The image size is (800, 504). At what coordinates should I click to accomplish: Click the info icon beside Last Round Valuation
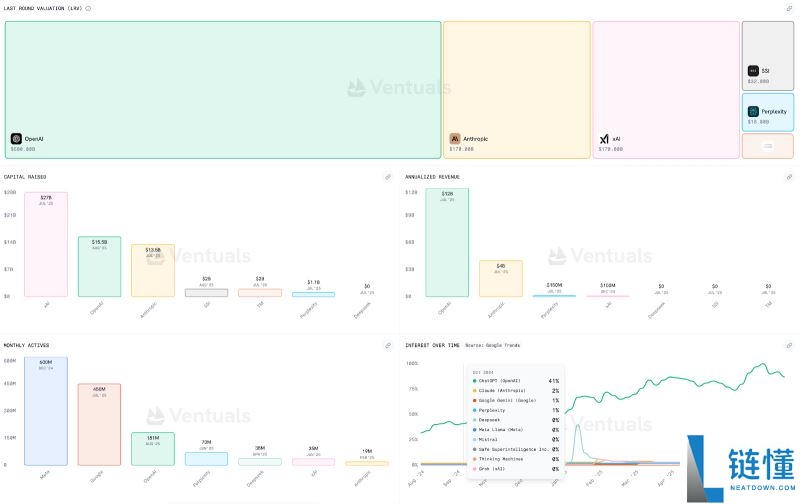click(x=89, y=8)
